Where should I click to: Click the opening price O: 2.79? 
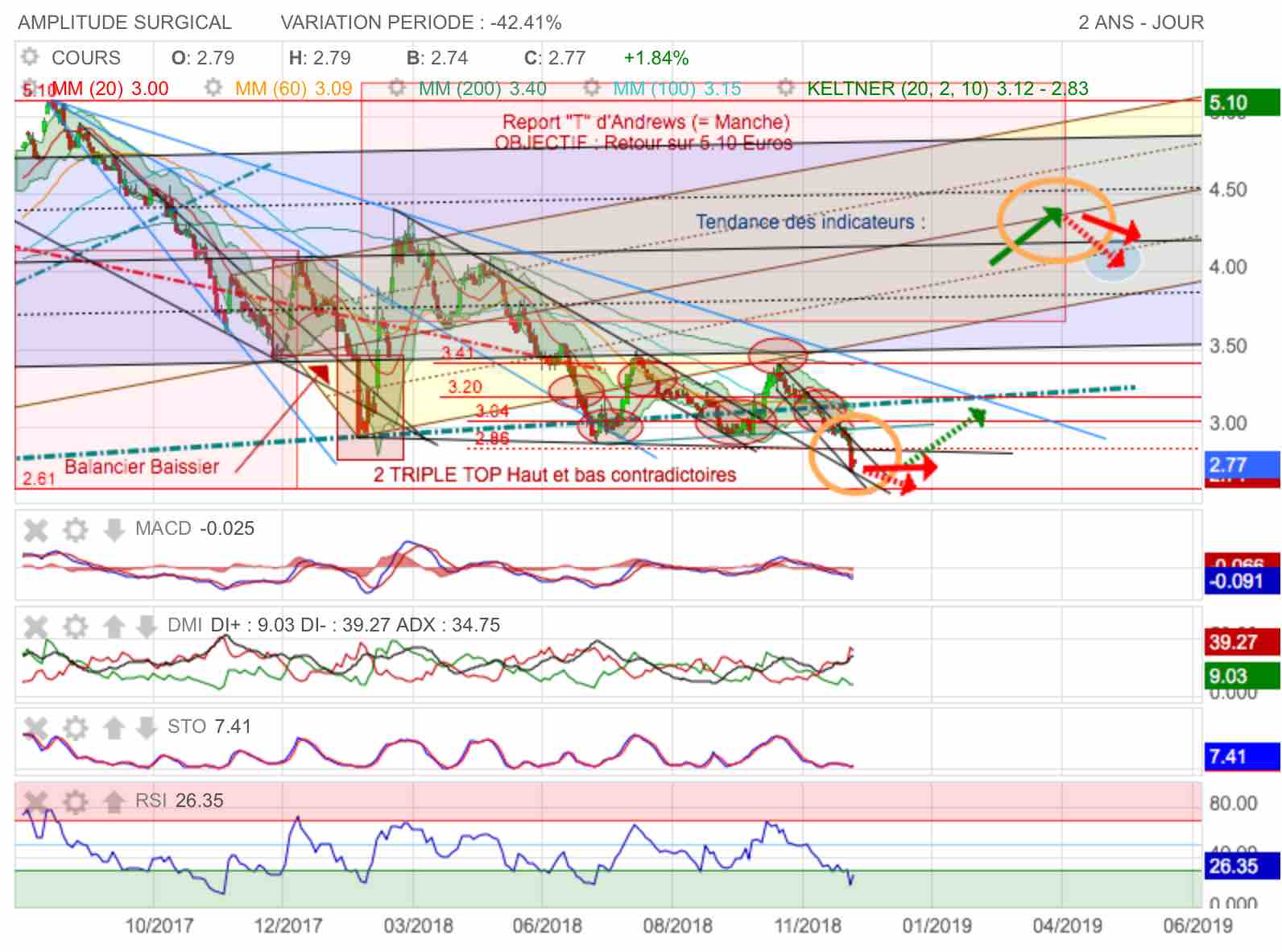[203, 58]
